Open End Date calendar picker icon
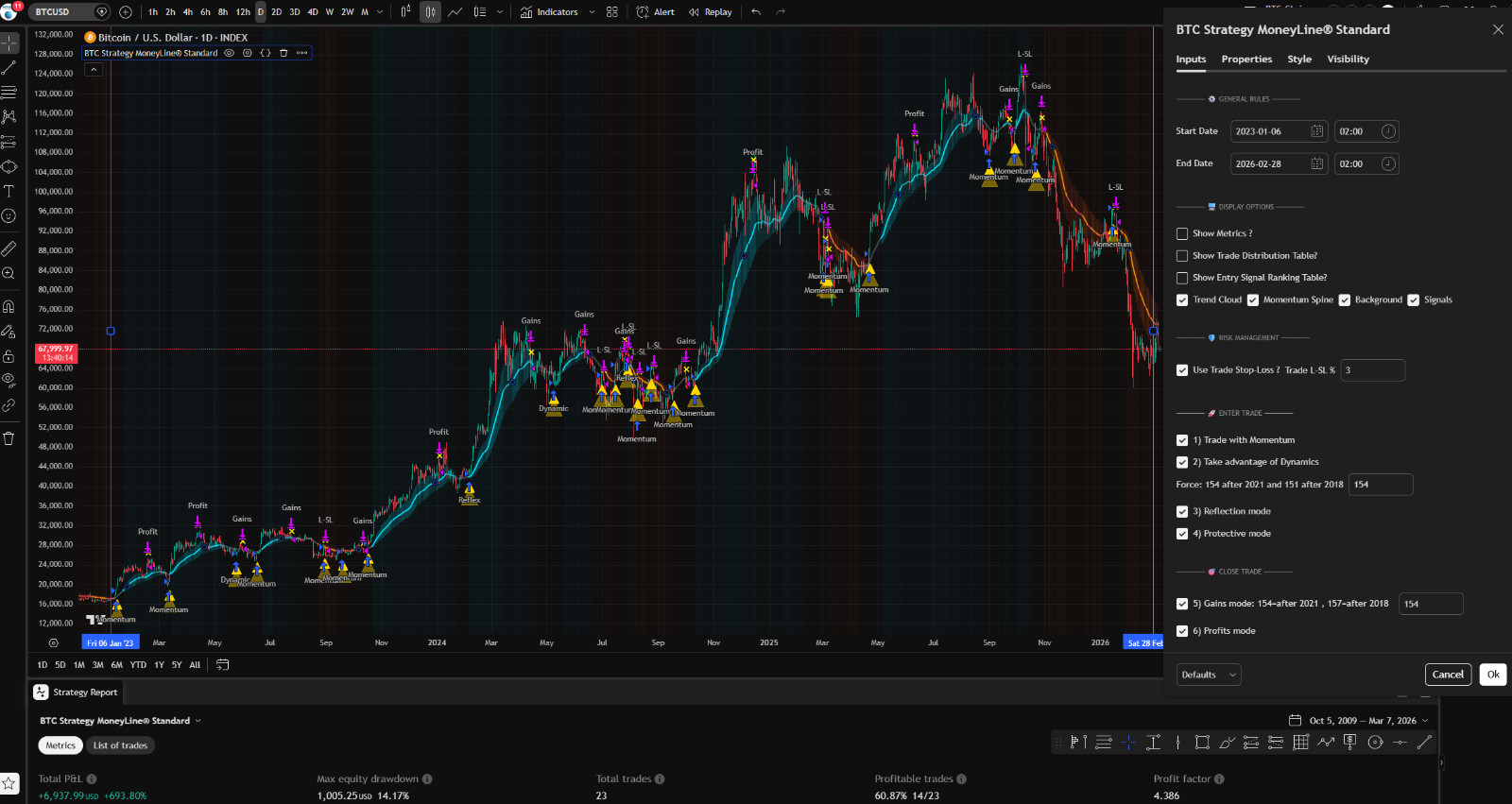The image size is (1512, 804). coord(1317,163)
